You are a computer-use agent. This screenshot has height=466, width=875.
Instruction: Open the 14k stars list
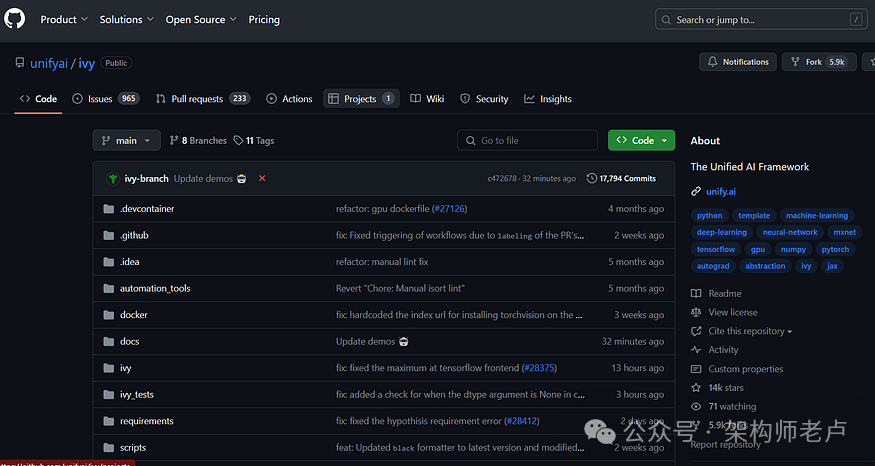pyautogui.click(x=725, y=388)
